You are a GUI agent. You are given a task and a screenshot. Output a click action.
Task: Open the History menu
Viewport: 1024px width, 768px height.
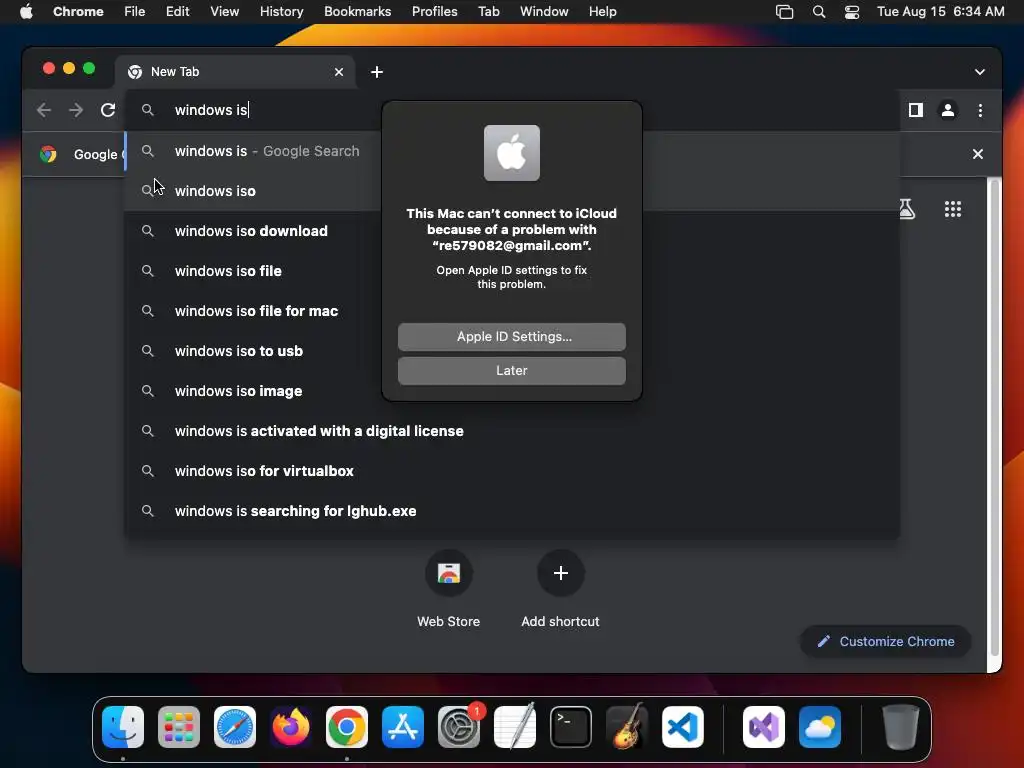click(281, 12)
